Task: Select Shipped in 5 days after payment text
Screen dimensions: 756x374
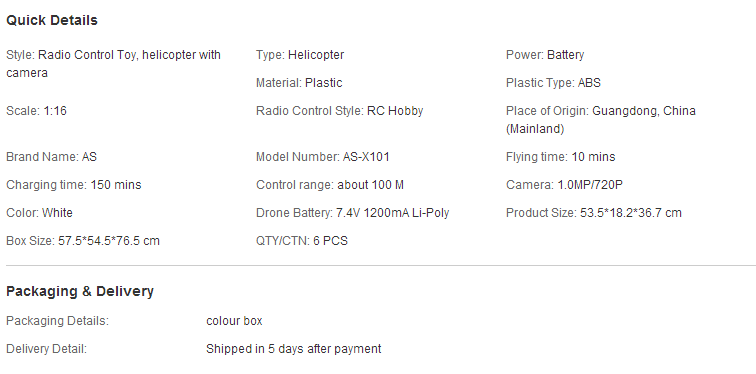Action: coord(294,349)
